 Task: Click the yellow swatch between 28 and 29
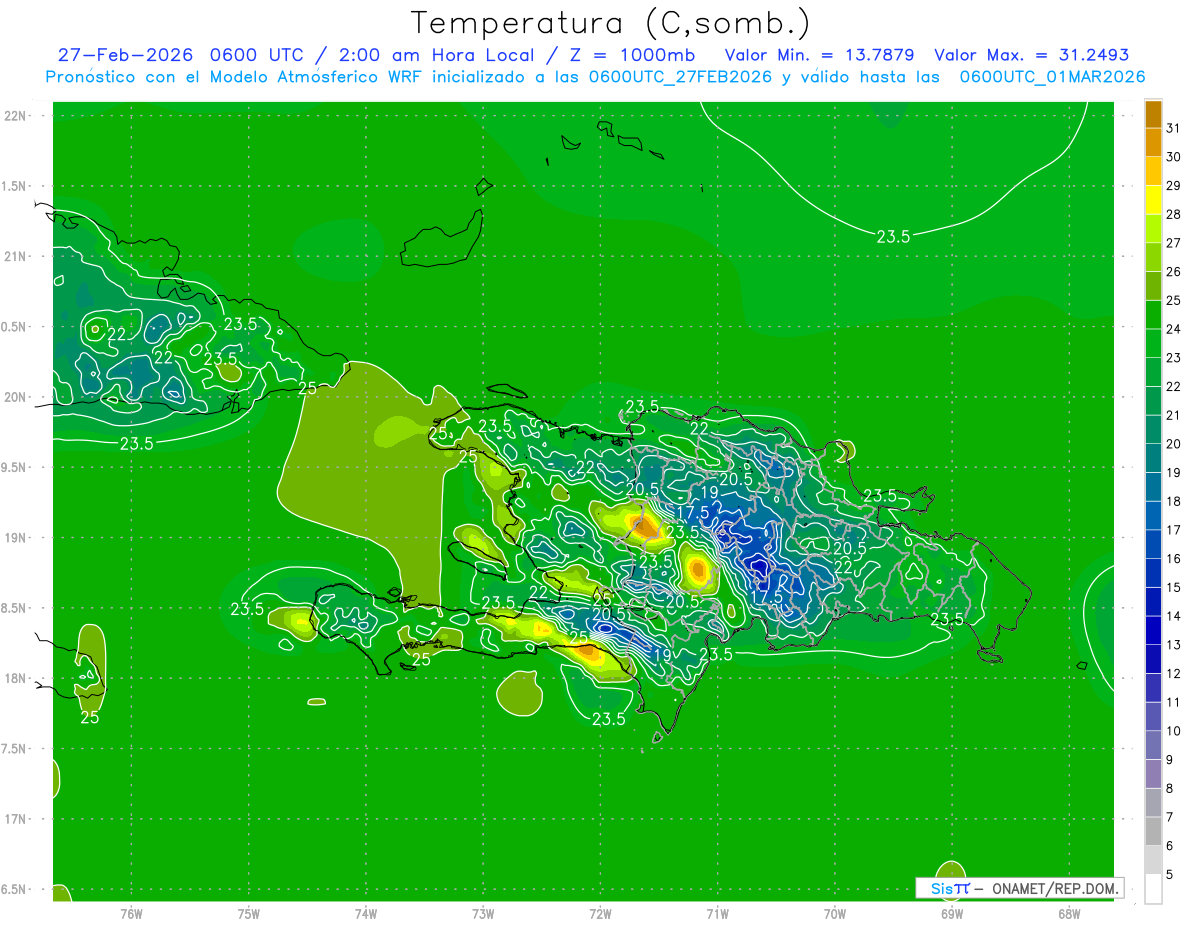click(1153, 200)
